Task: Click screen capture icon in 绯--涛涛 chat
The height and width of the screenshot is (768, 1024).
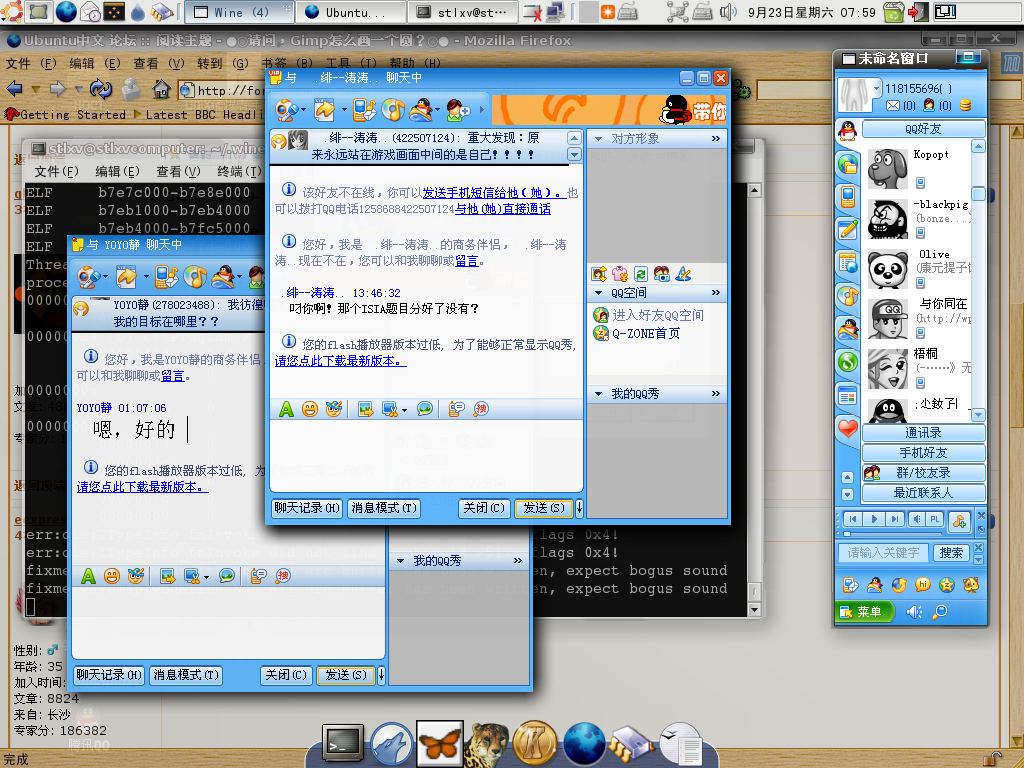Action: 390,409
